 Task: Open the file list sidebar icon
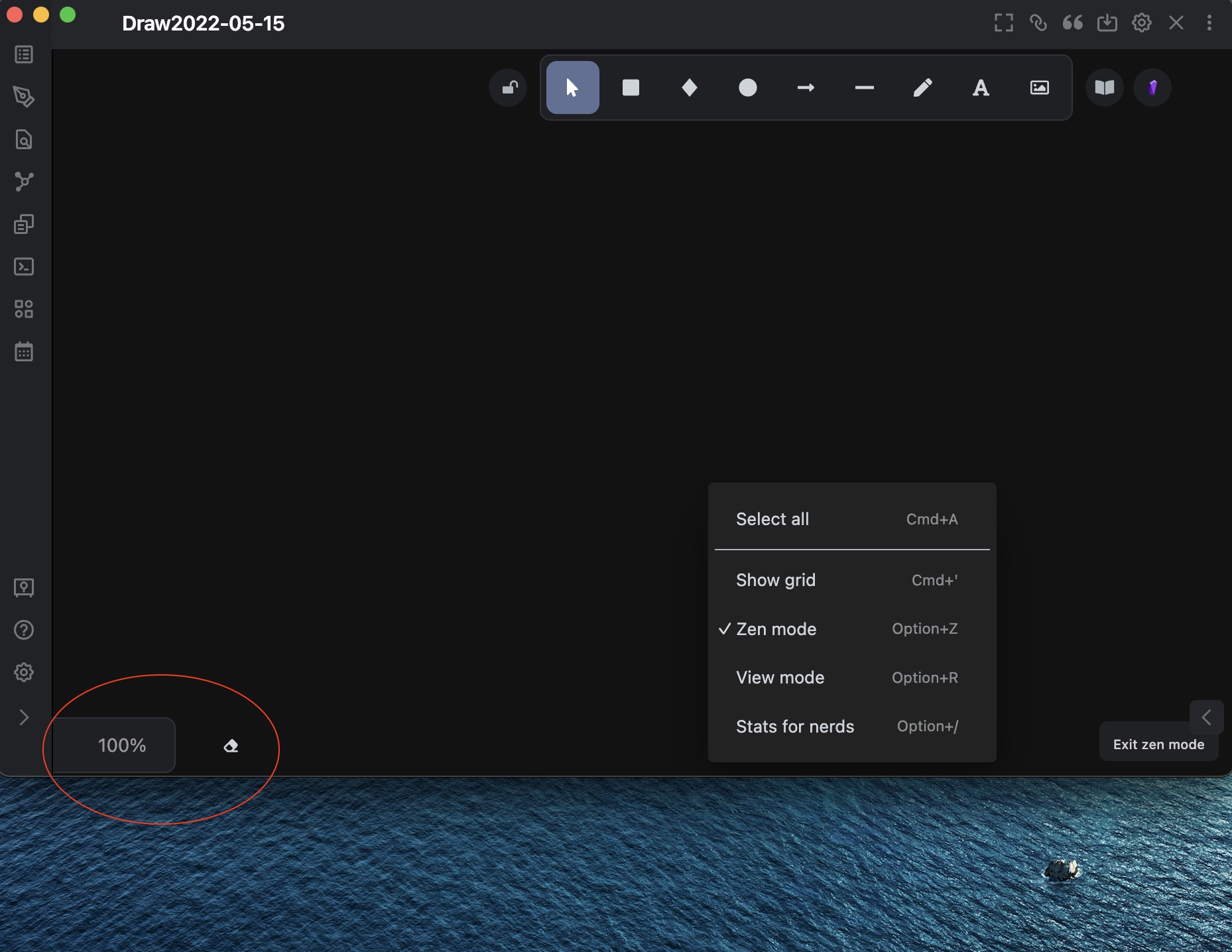pyautogui.click(x=24, y=54)
